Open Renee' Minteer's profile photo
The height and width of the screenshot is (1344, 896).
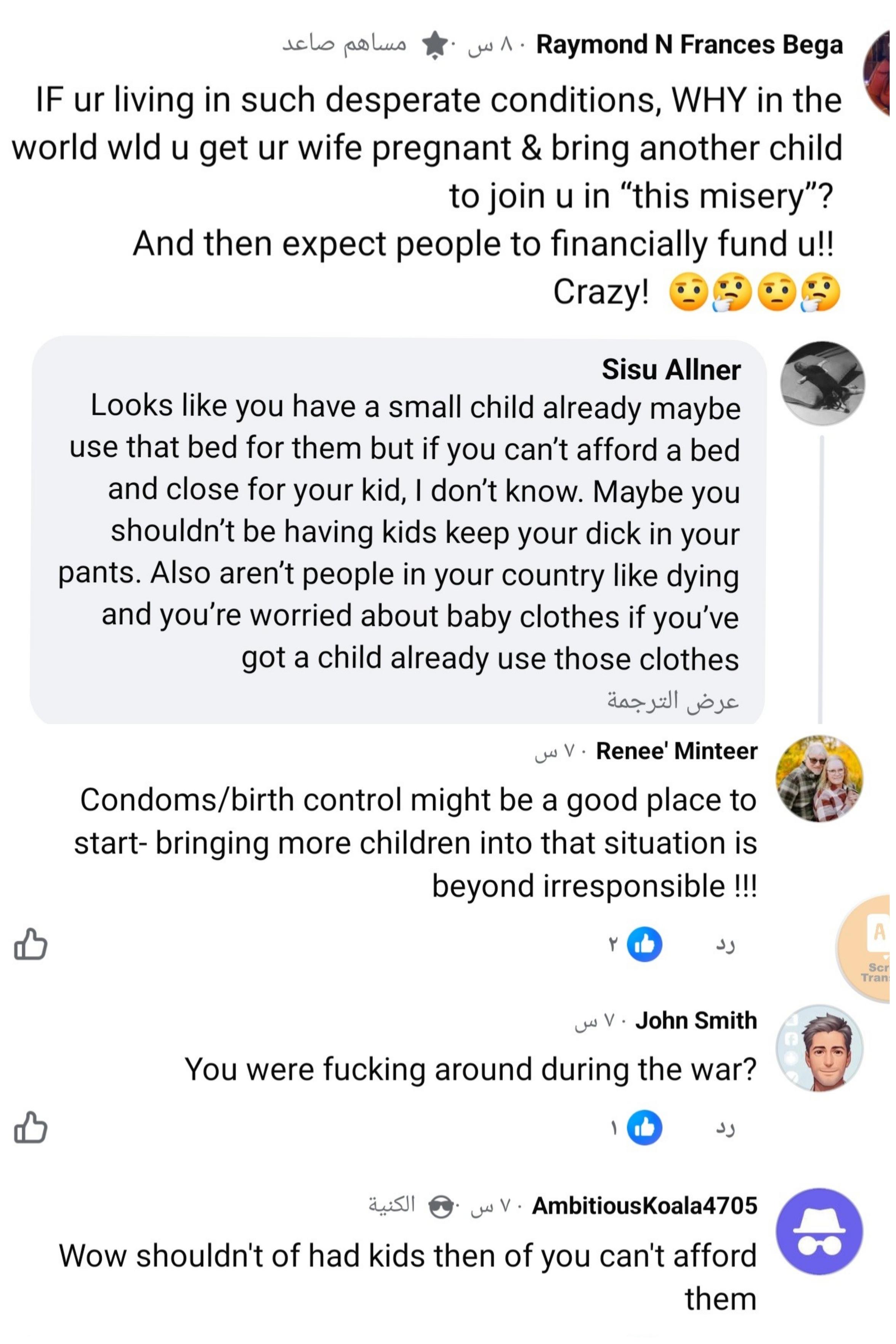(x=819, y=778)
